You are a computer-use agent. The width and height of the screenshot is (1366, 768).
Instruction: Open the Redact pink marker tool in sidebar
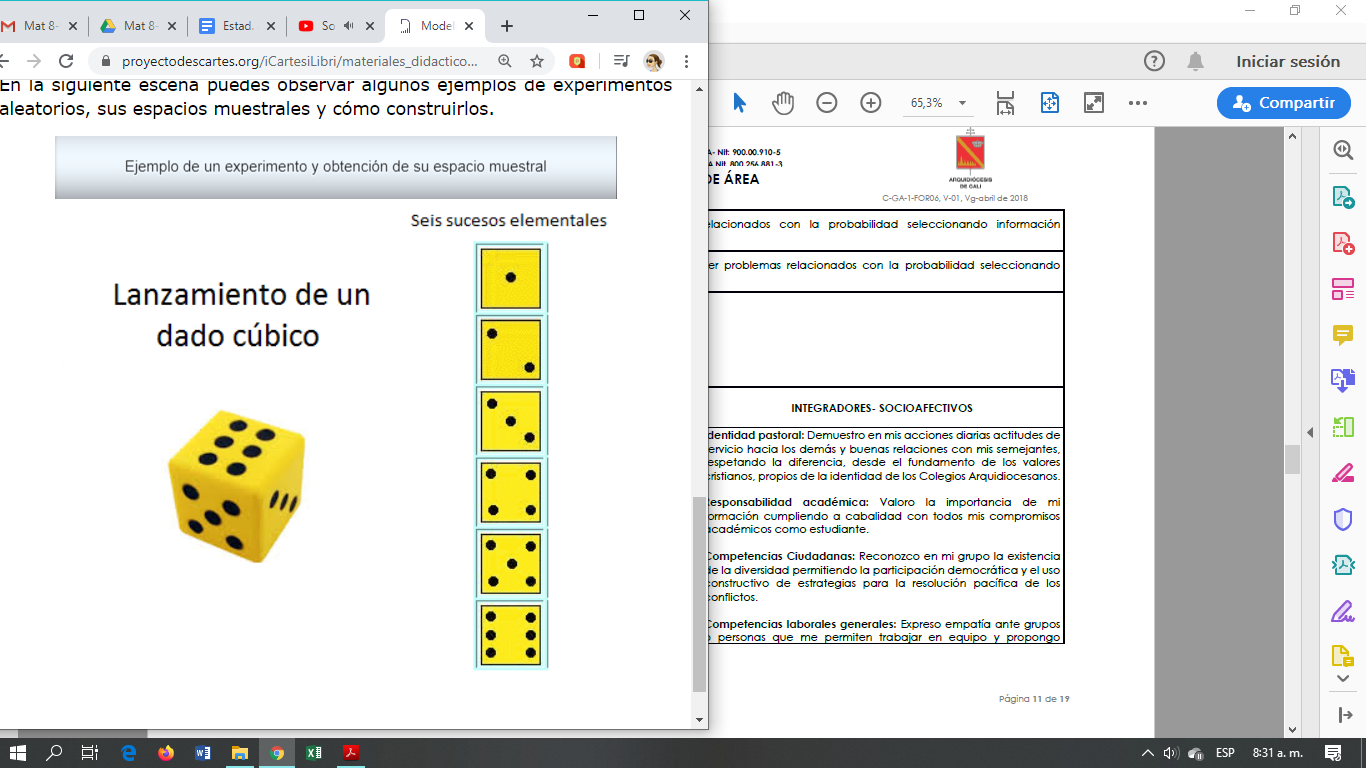(1343, 473)
